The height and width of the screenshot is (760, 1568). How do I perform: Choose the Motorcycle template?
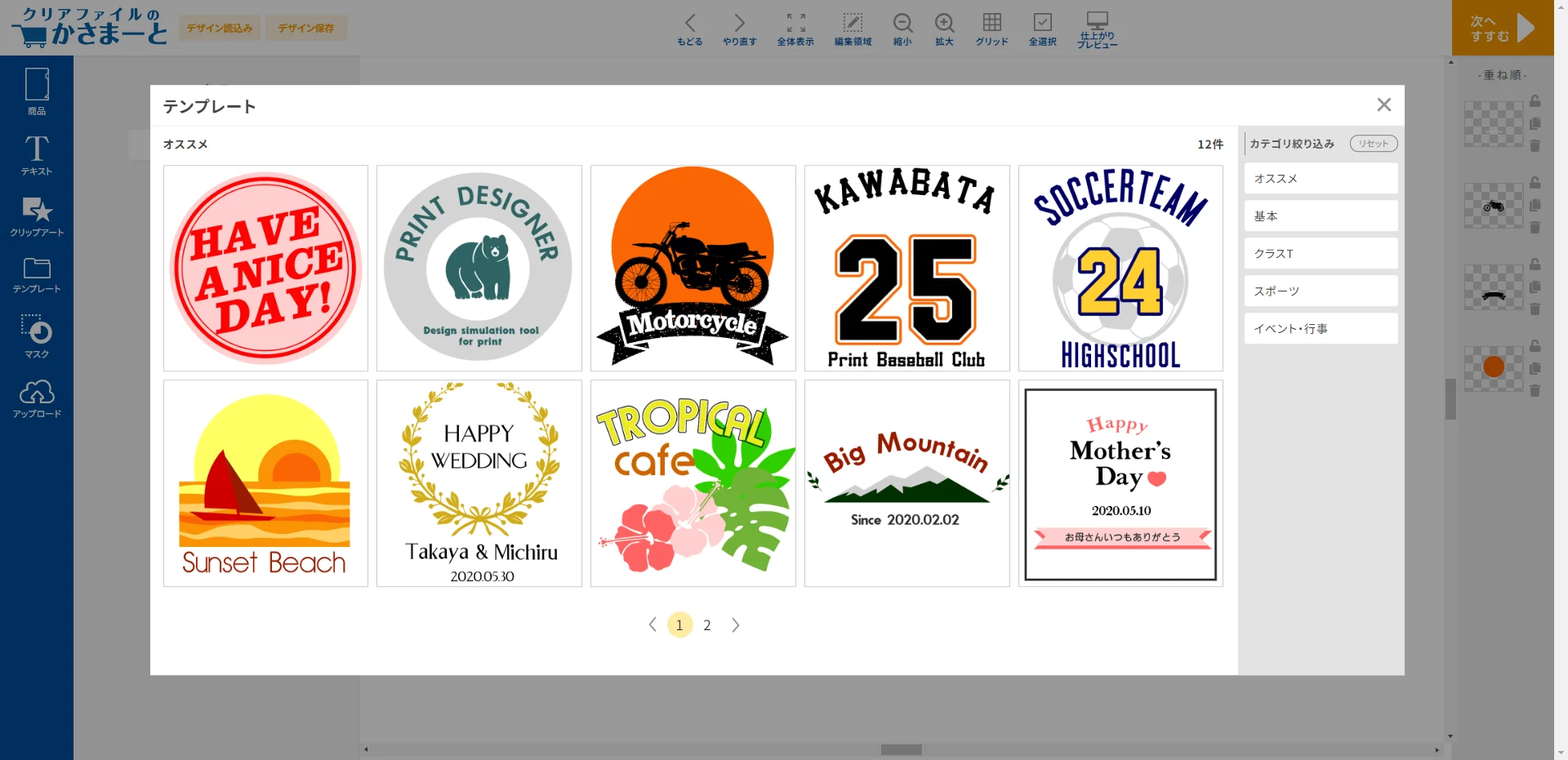693,269
